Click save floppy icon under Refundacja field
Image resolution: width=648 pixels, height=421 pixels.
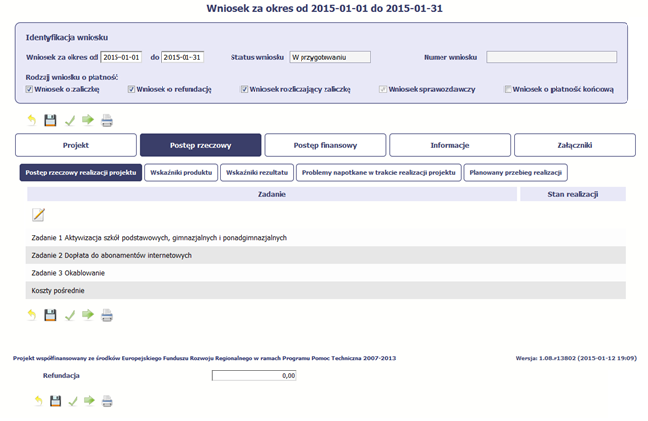click(55, 401)
